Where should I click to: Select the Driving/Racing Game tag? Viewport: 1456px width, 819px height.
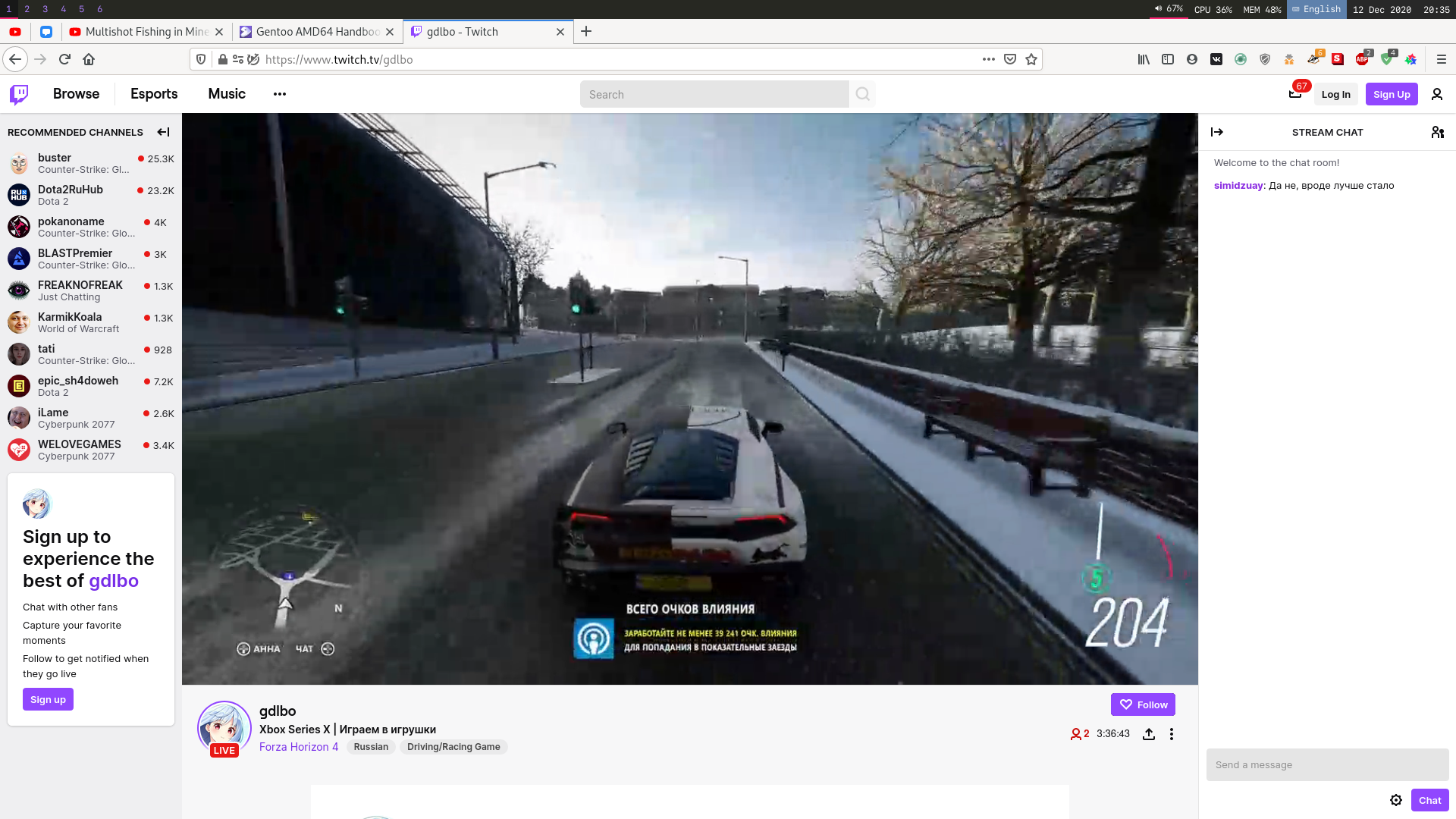click(x=453, y=747)
